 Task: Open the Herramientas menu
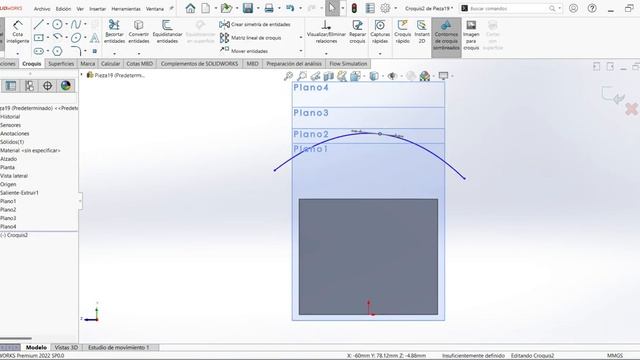tap(126, 9)
